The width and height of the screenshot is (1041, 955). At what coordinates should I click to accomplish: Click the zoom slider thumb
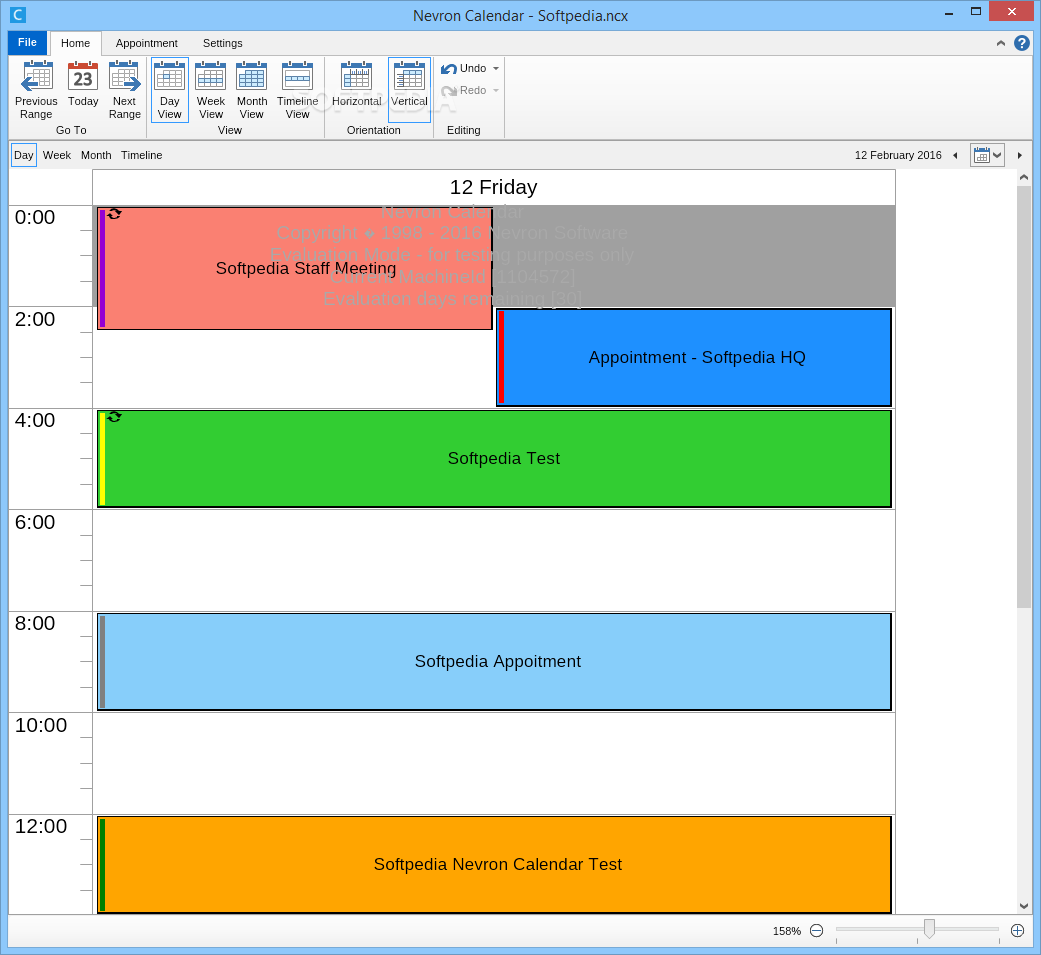[x=929, y=929]
